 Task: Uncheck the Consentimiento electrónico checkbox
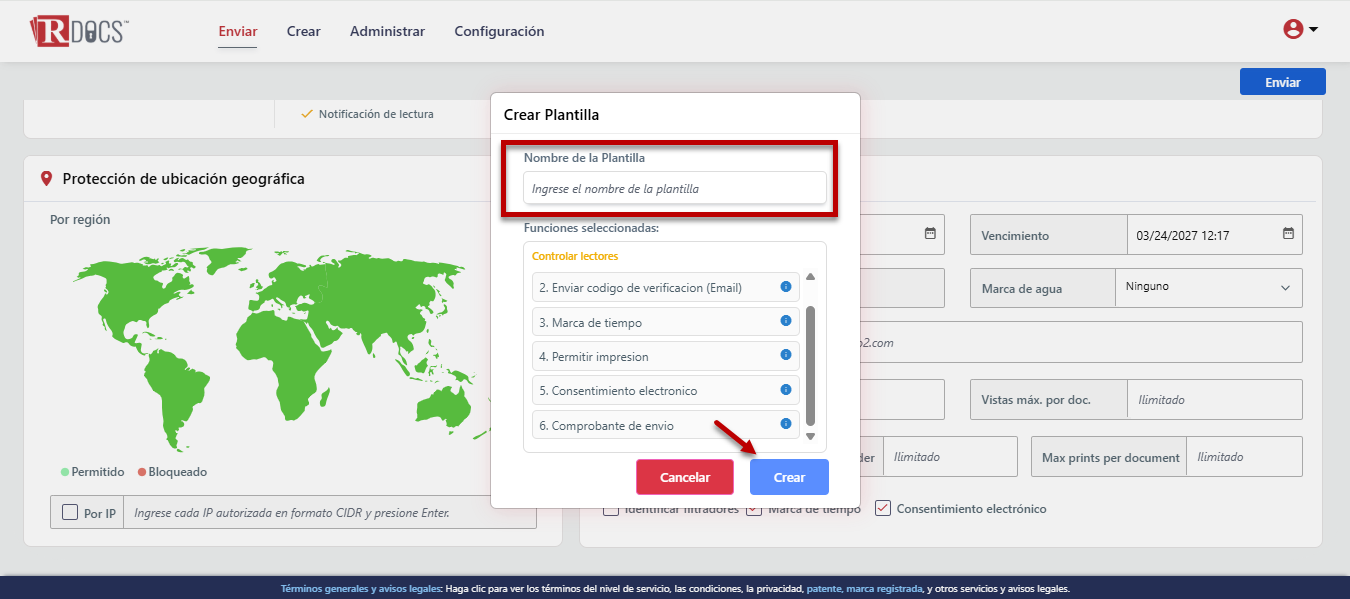(883, 508)
